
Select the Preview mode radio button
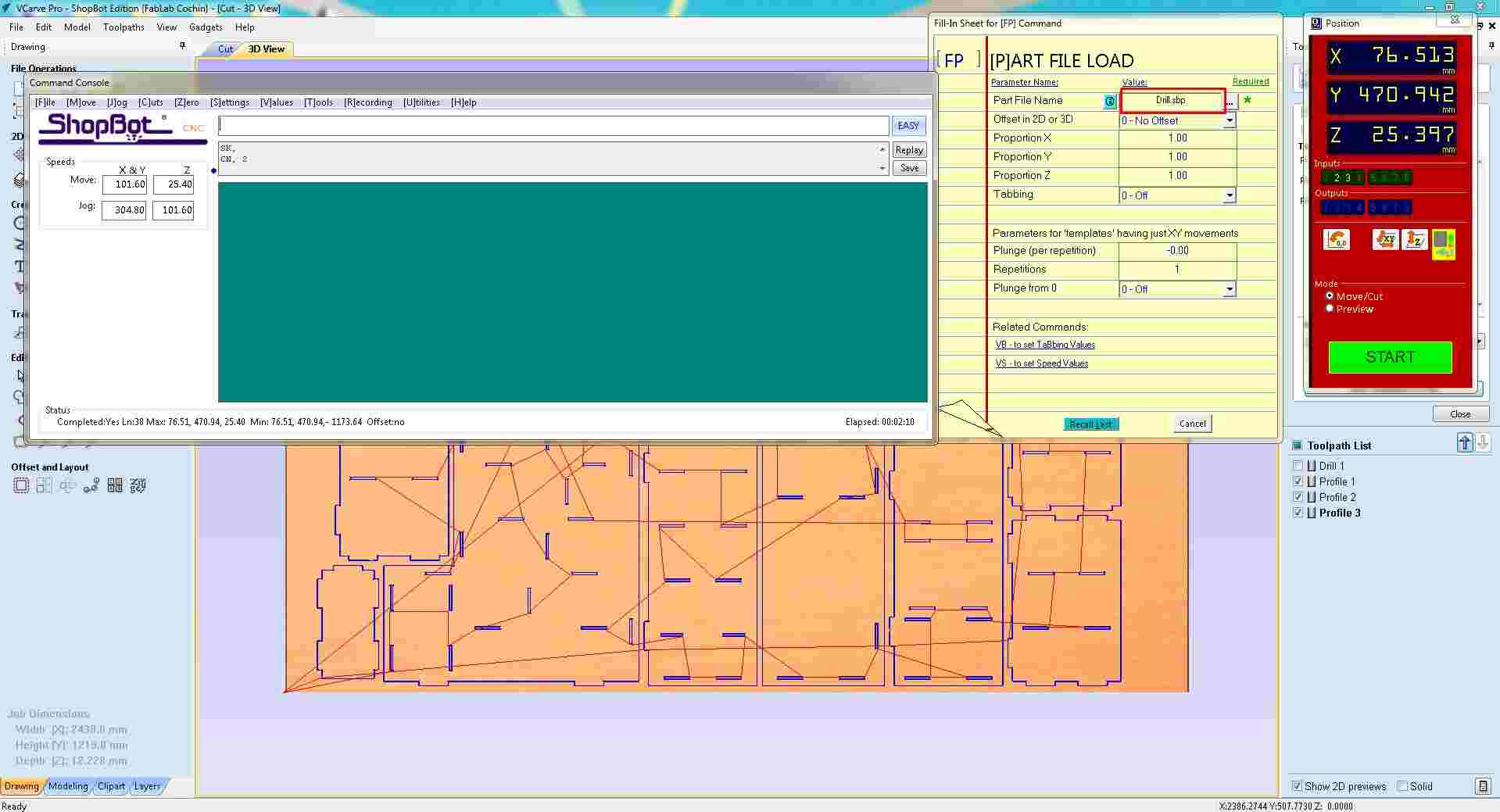click(x=1330, y=308)
